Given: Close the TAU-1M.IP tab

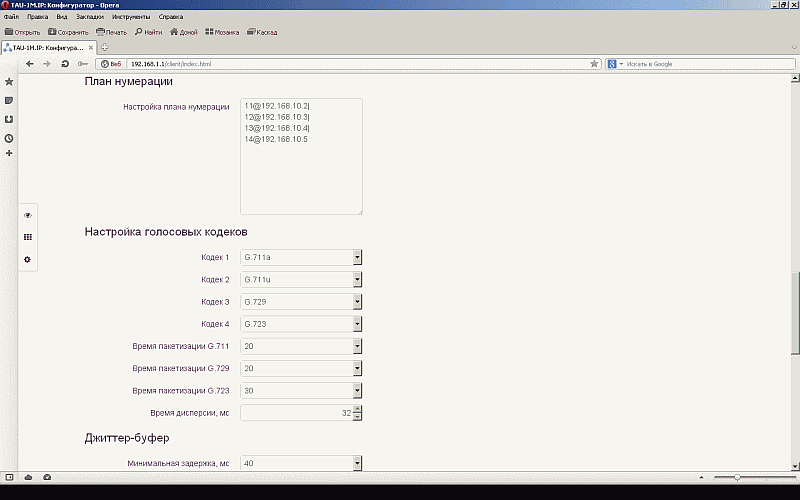Looking at the screenshot, I should [91, 47].
